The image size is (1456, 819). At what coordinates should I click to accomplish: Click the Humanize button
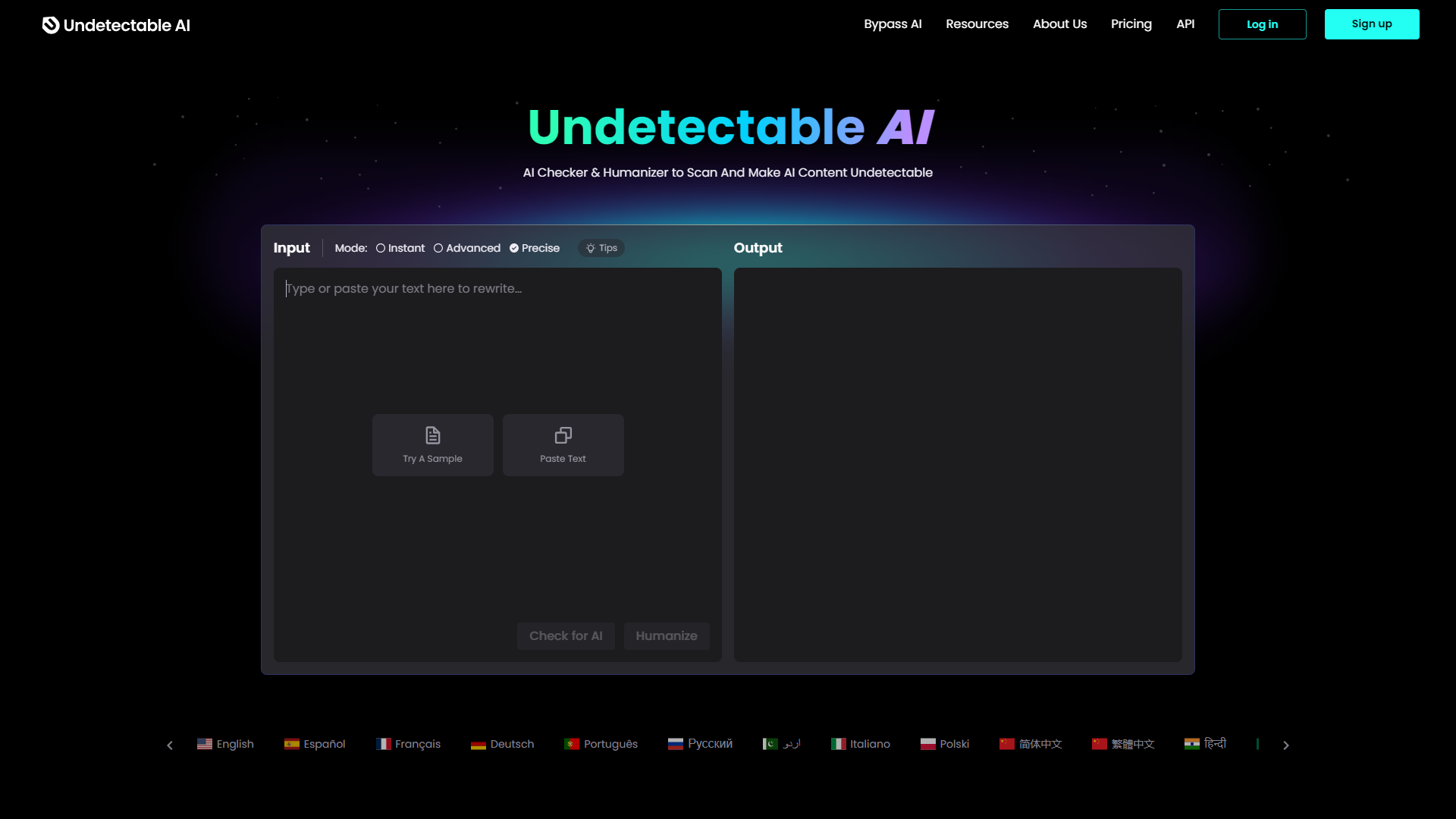tap(666, 635)
